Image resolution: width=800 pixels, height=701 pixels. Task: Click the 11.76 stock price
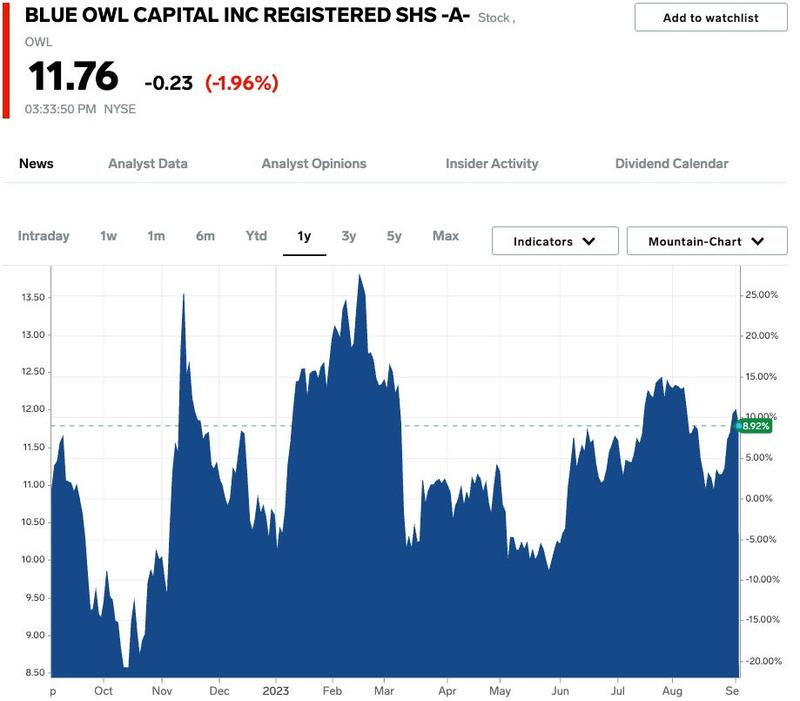[x=73, y=77]
